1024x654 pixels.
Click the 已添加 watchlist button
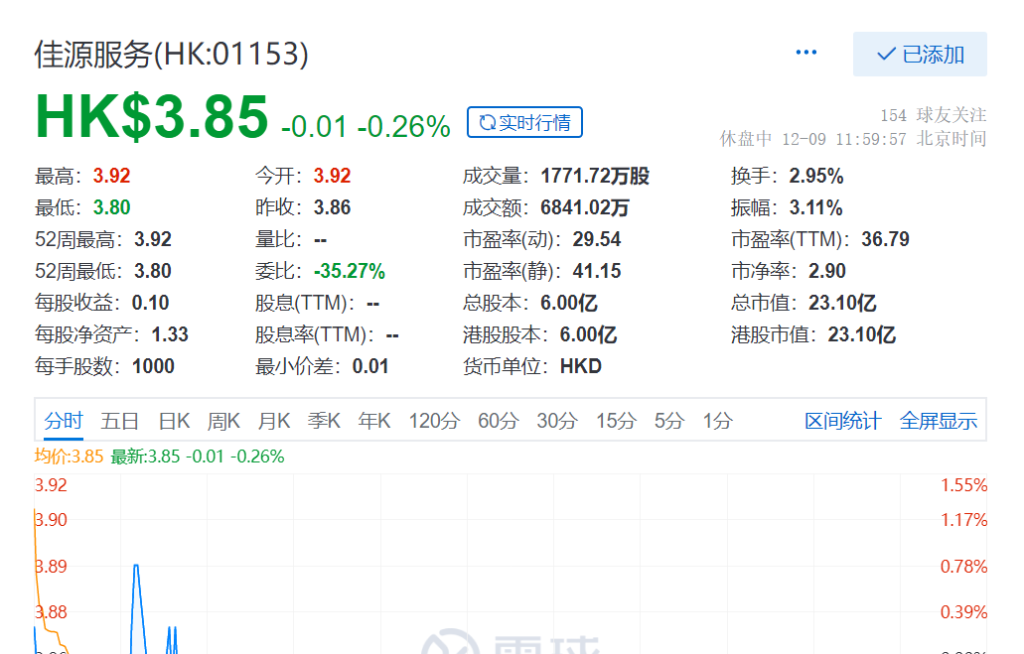click(920, 54)
